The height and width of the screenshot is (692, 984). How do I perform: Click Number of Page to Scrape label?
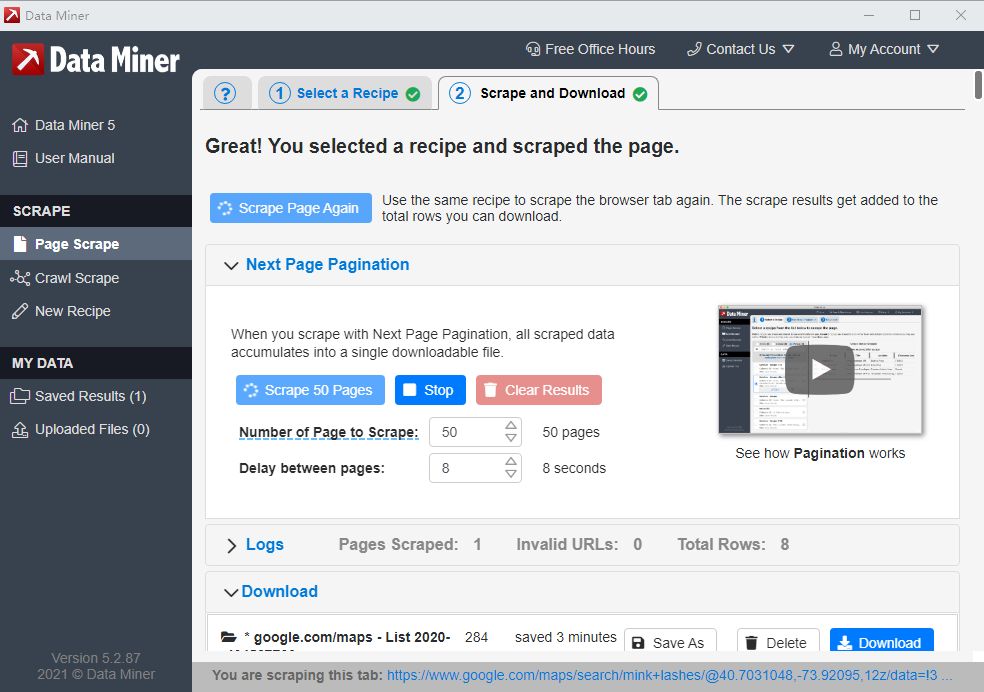(329, 432)
